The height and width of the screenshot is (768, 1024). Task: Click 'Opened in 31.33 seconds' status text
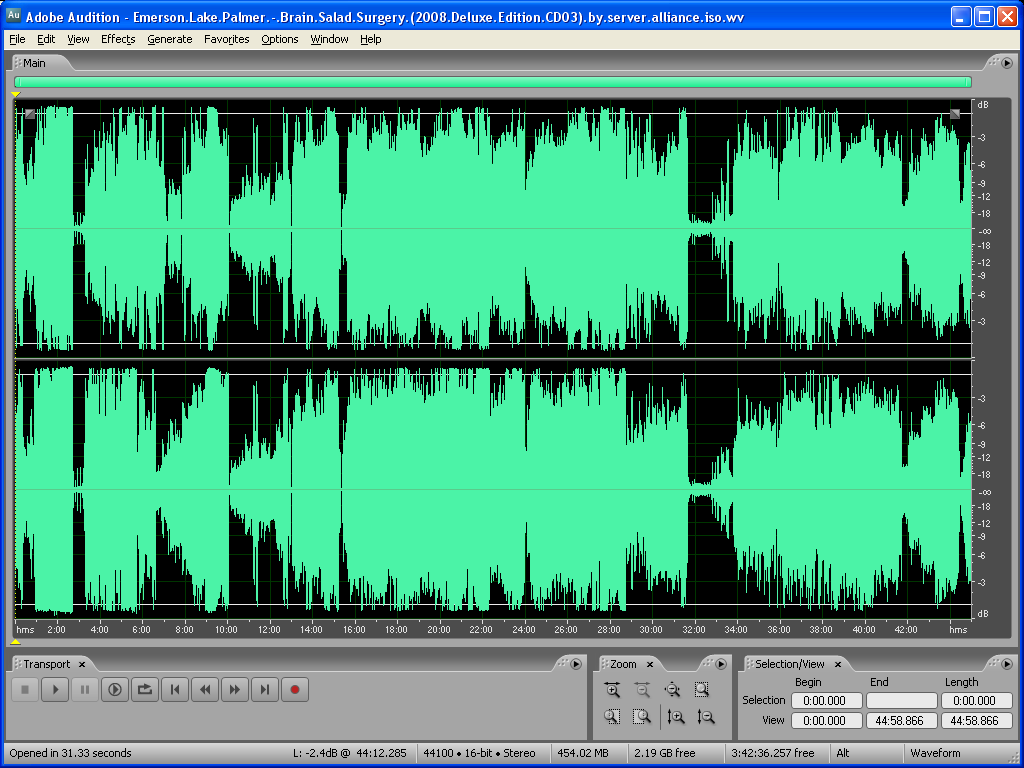click(x=71, y=753)
